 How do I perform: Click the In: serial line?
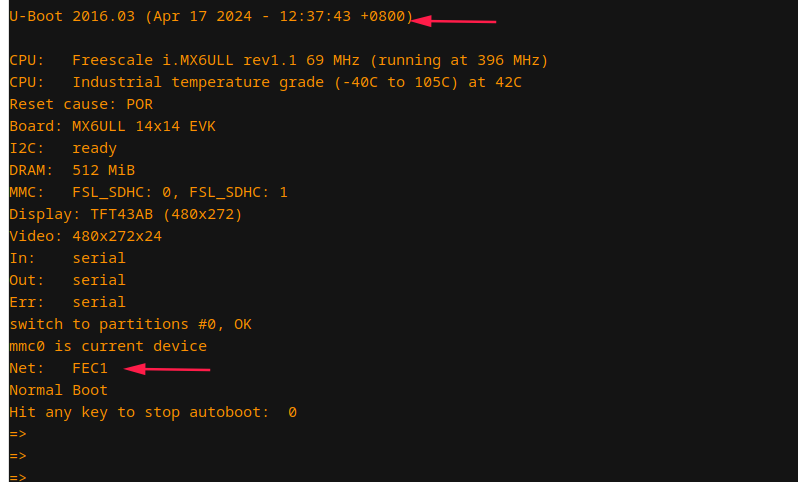click(x=68, y=258)
